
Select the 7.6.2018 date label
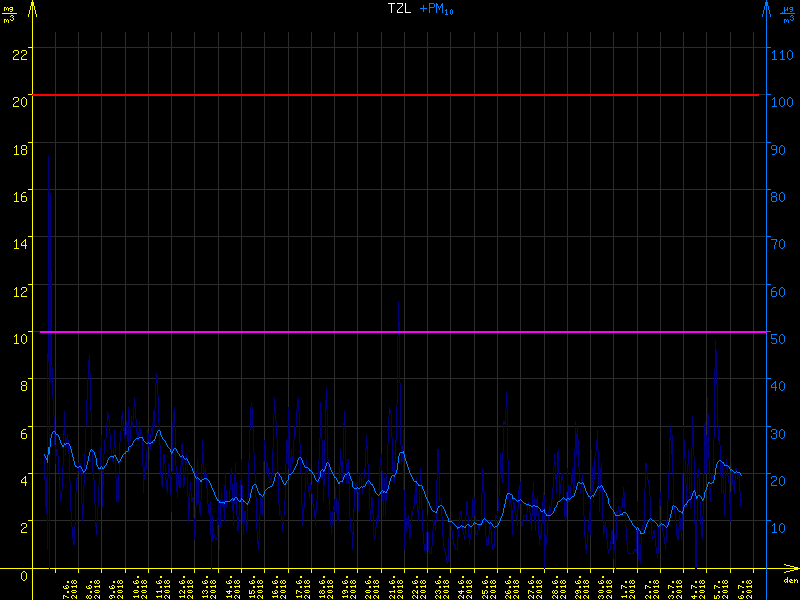[68, 587]
